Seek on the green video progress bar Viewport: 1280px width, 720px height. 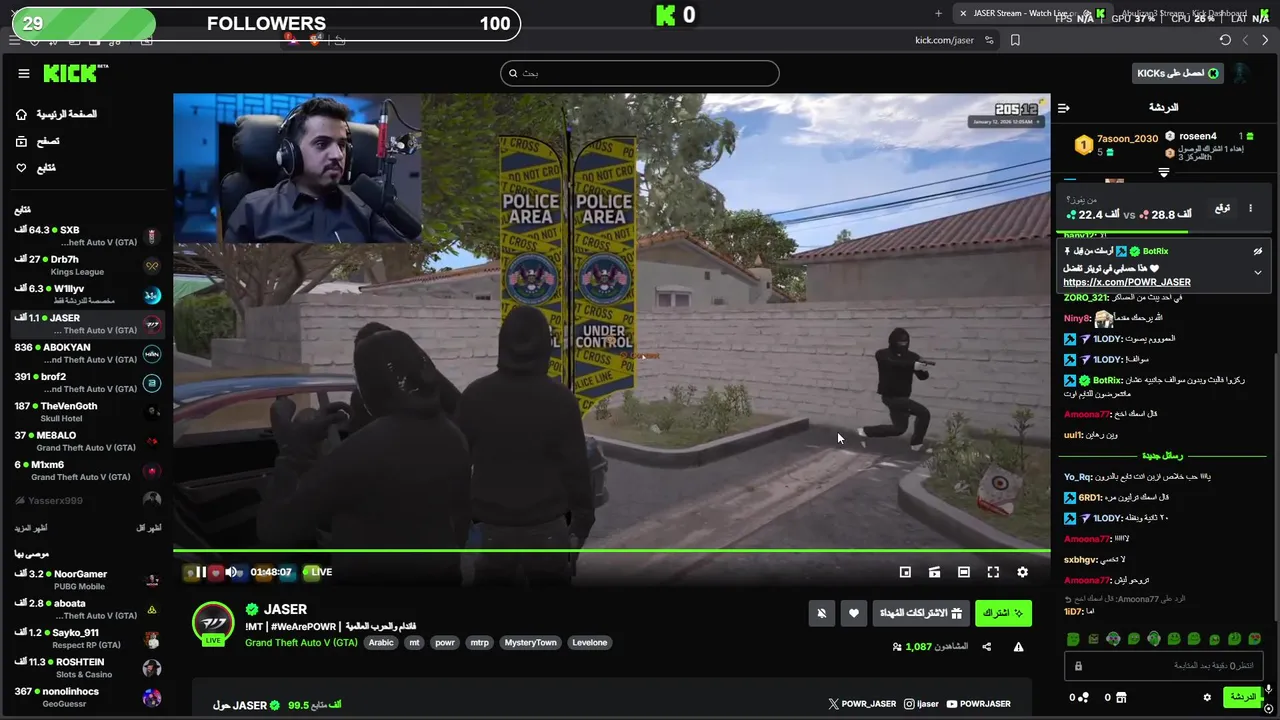(611, 550)
